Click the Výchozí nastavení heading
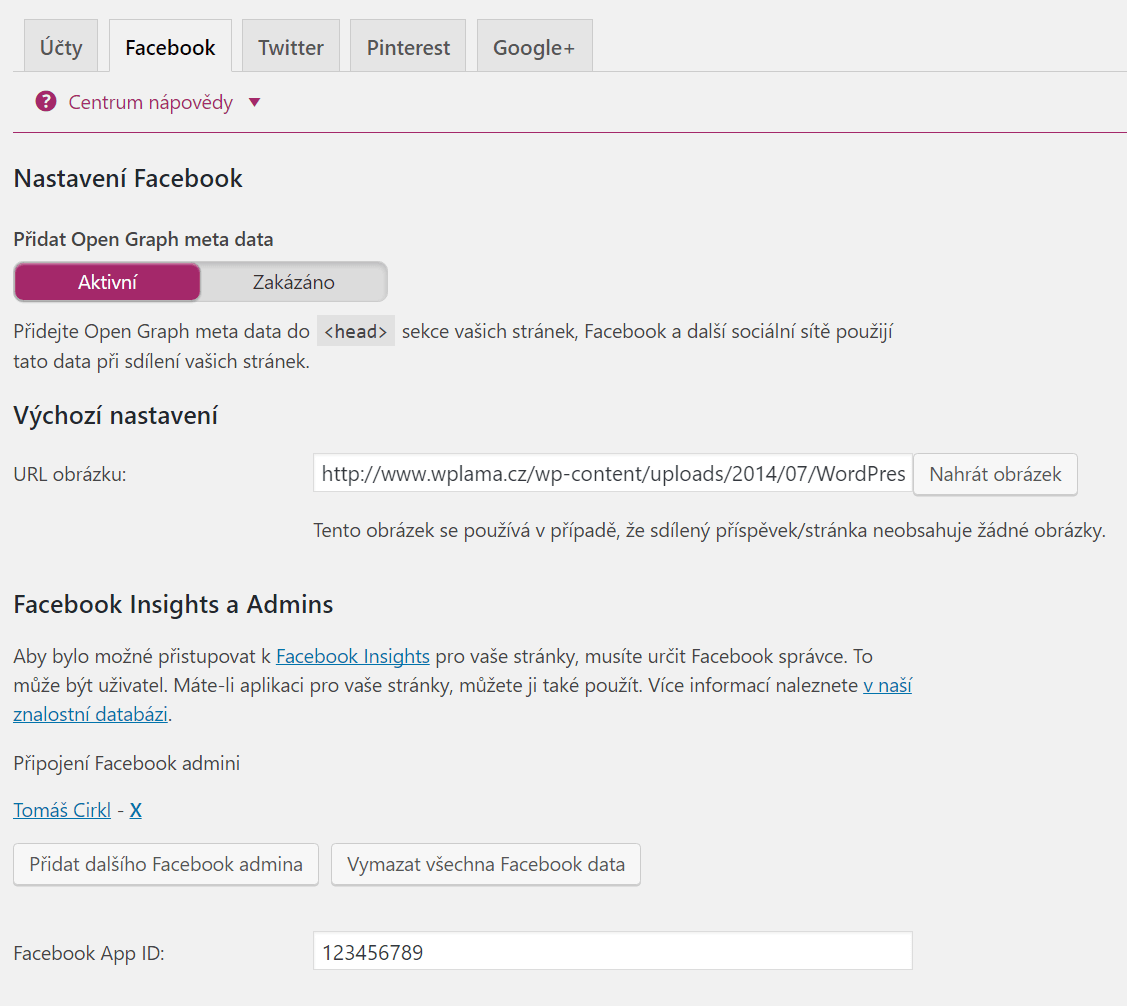The height and width of the screenshot is (1006, 1127). point(116,415)
